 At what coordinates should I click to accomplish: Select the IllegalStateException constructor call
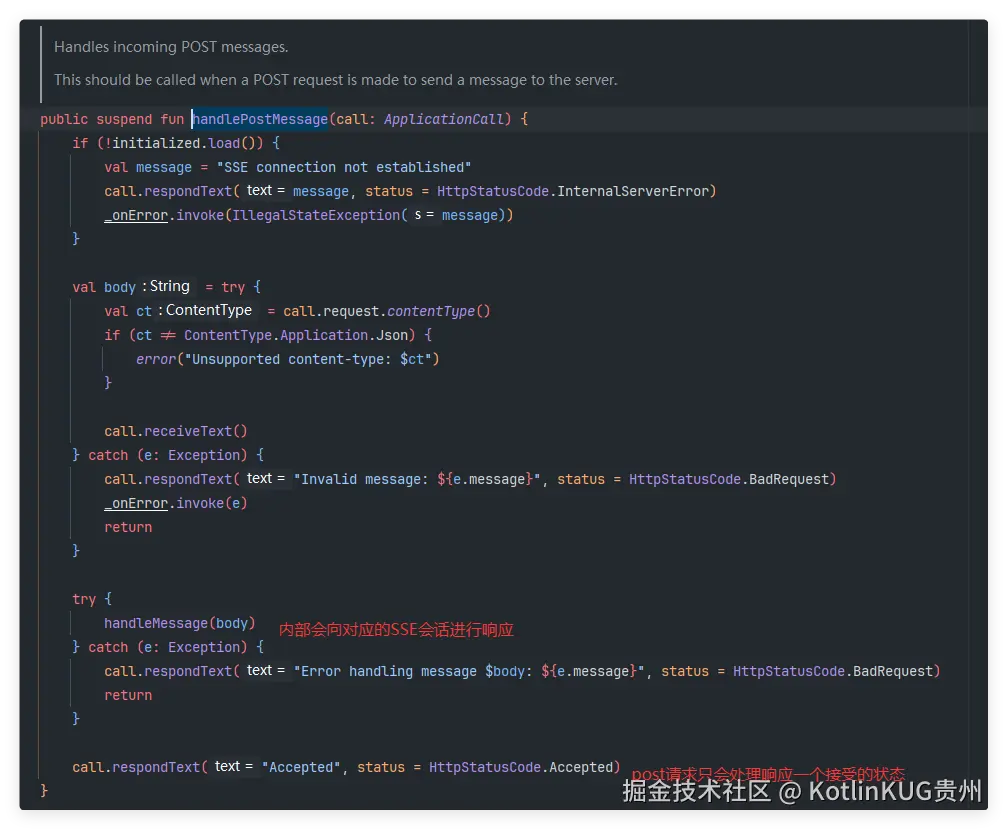pos(316,215)
